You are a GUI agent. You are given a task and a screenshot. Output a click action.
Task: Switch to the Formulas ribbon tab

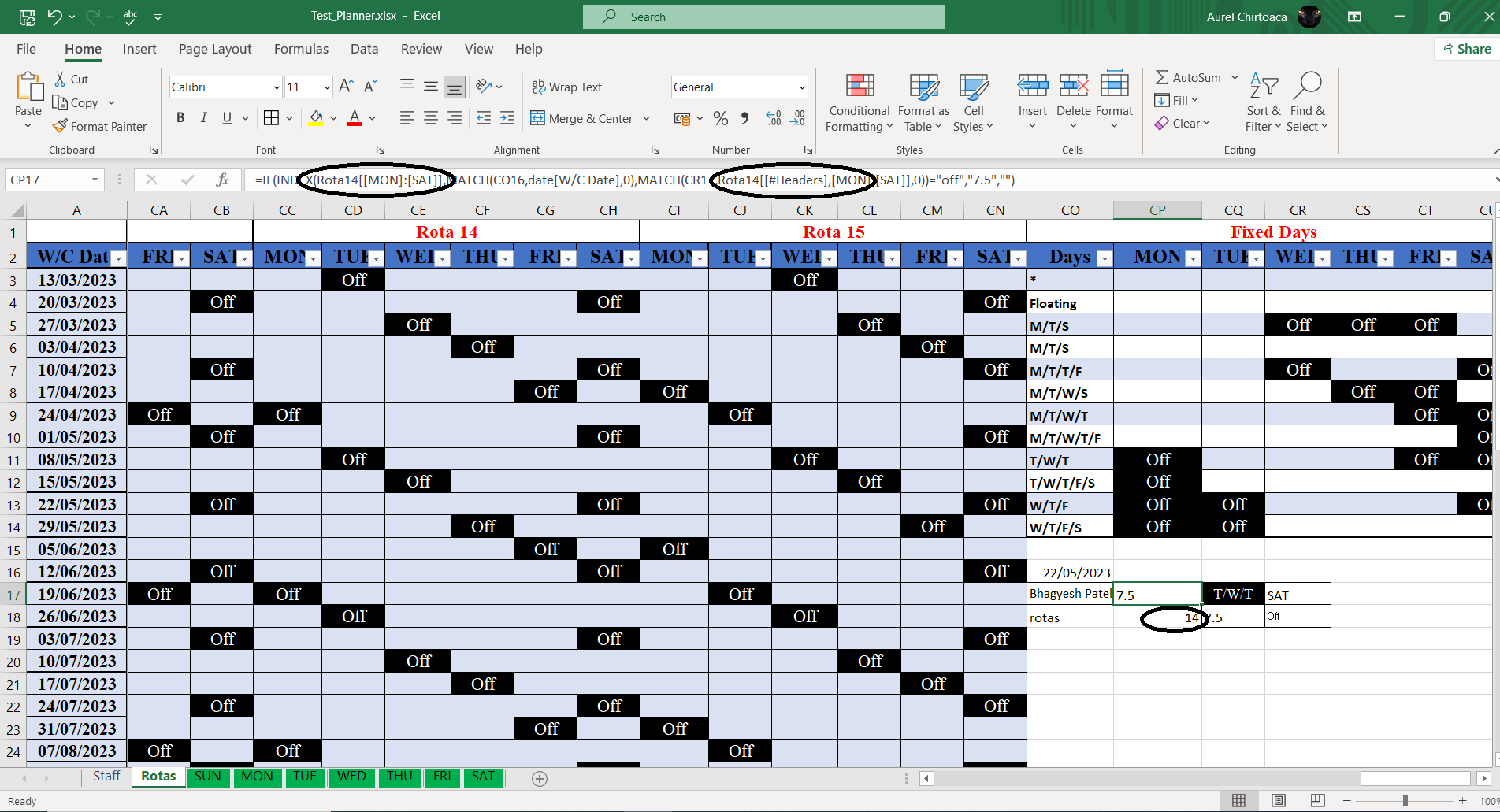pyautogui.click(x=300, y=49)
